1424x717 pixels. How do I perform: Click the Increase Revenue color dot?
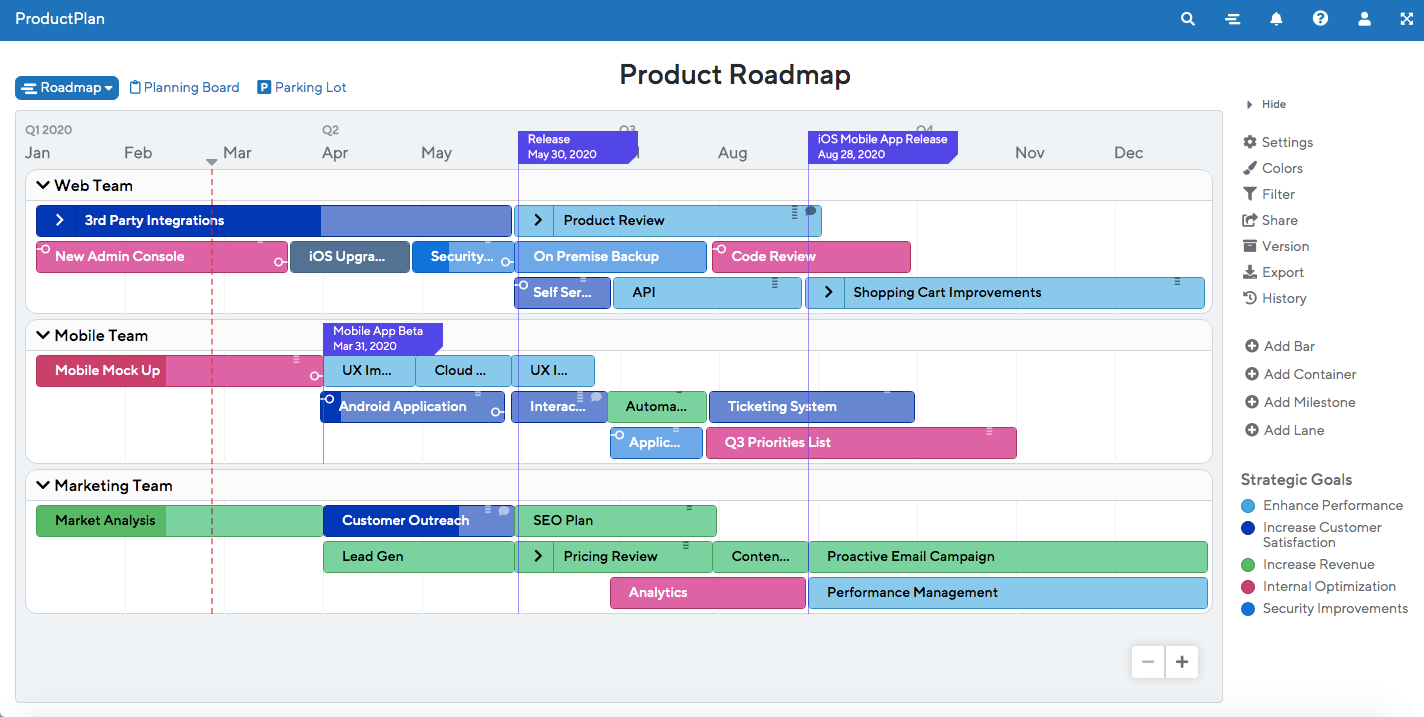(1248, 565)
